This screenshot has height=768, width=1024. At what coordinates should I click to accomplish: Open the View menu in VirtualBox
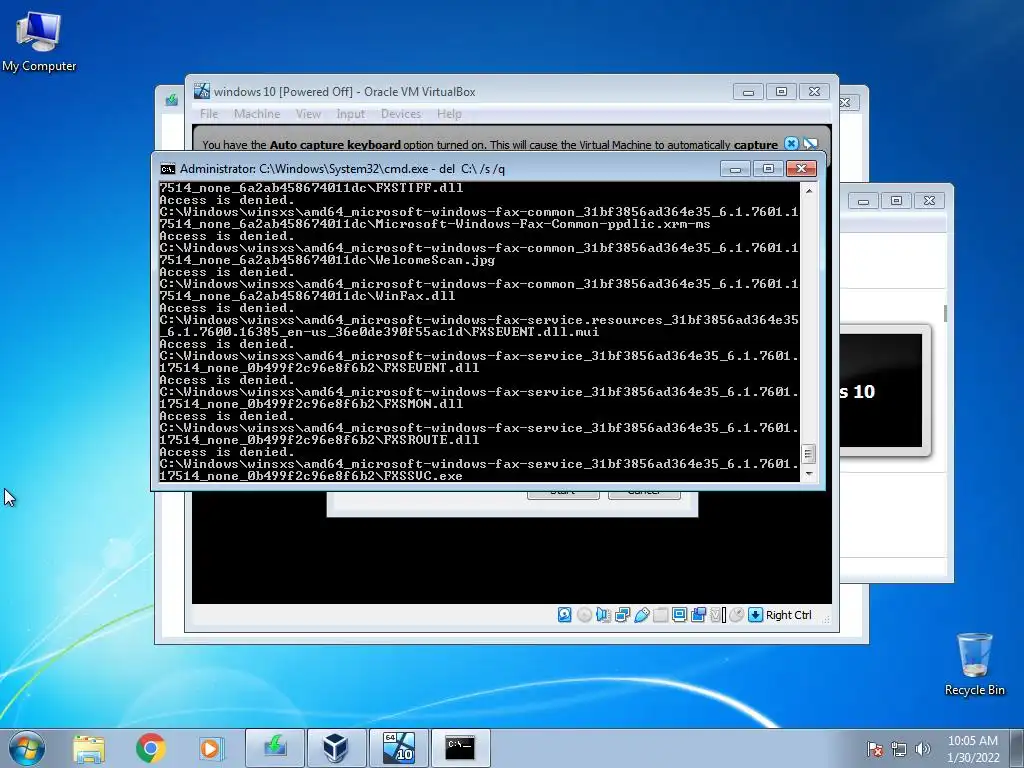click(x=308, y=114)
